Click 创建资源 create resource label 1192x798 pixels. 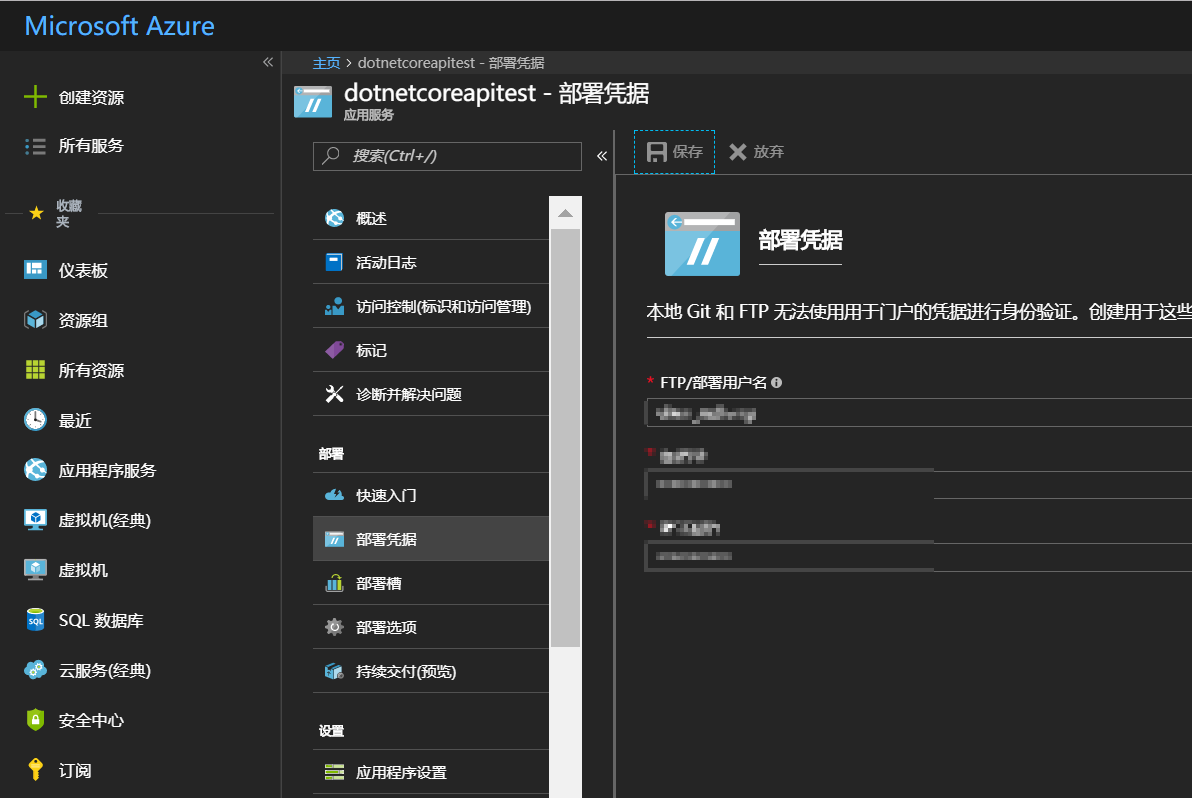91,97
